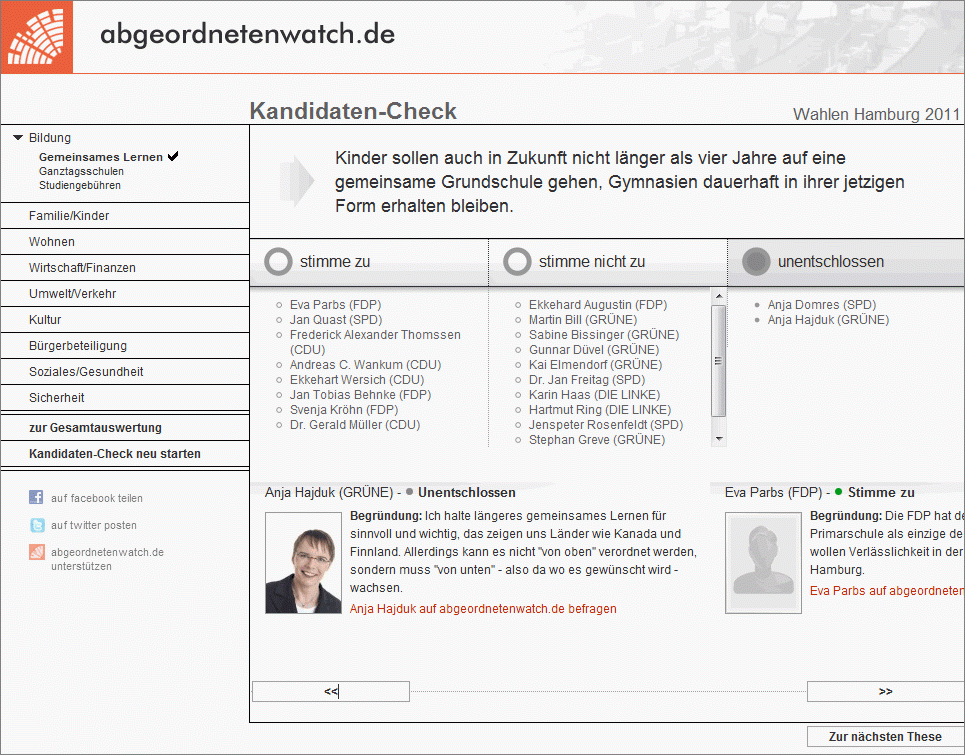965x755 pixels.
Task: Click the abgeordnetenwatch.de orange logo
Action: [37, 37]
